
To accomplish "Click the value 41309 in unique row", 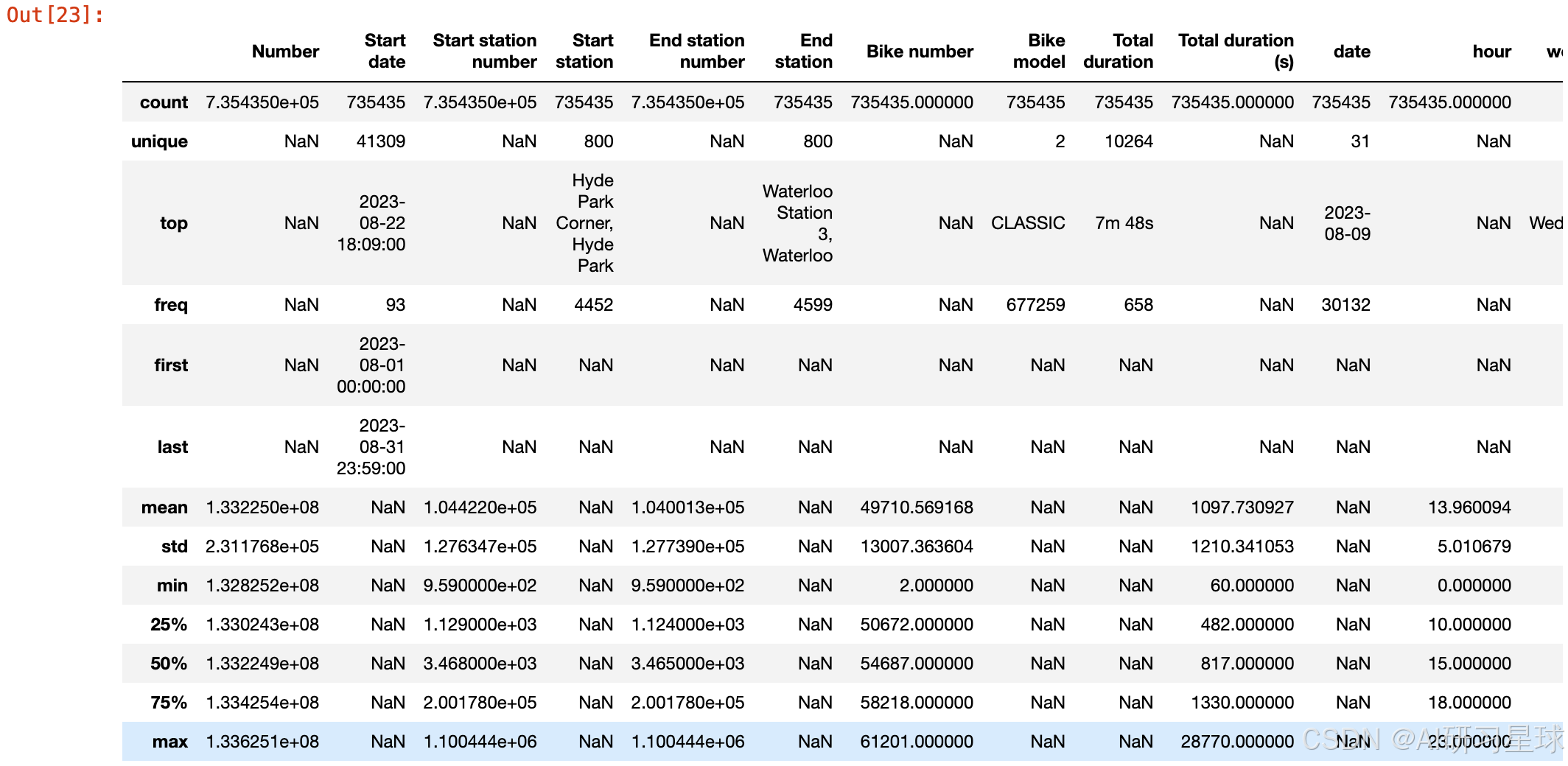I will [381, 141].
